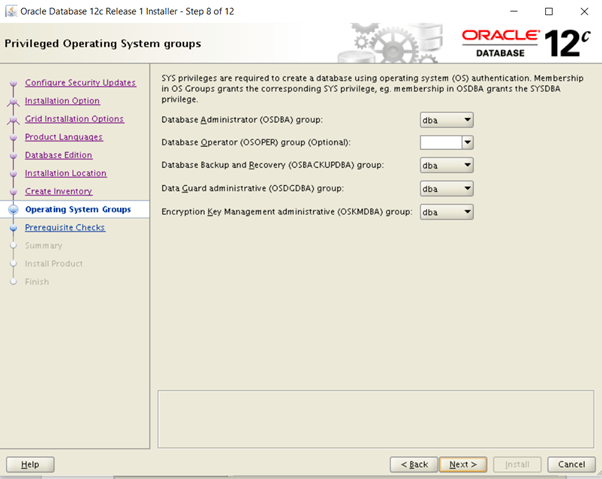The width and height of the screenshot is (602, 479).
Task: Navigate to Database Edition step
Action: pos(58,155)
